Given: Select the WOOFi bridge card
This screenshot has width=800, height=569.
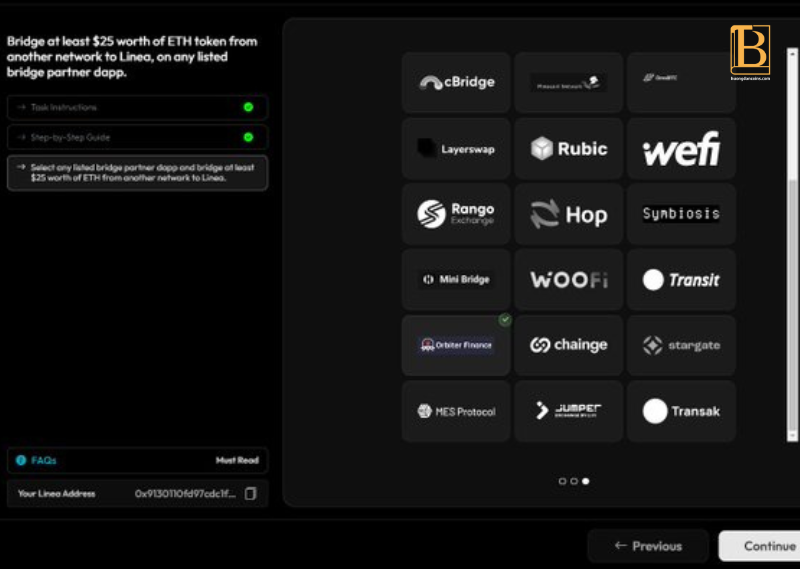Looking at the screenshot, I should (x=568, y=280).
